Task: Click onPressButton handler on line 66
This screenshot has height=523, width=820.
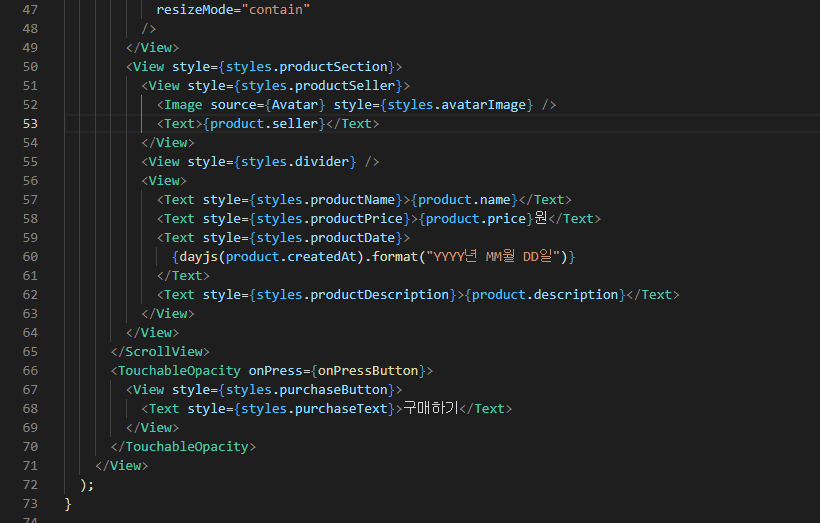Action: (x=368, y=371)
